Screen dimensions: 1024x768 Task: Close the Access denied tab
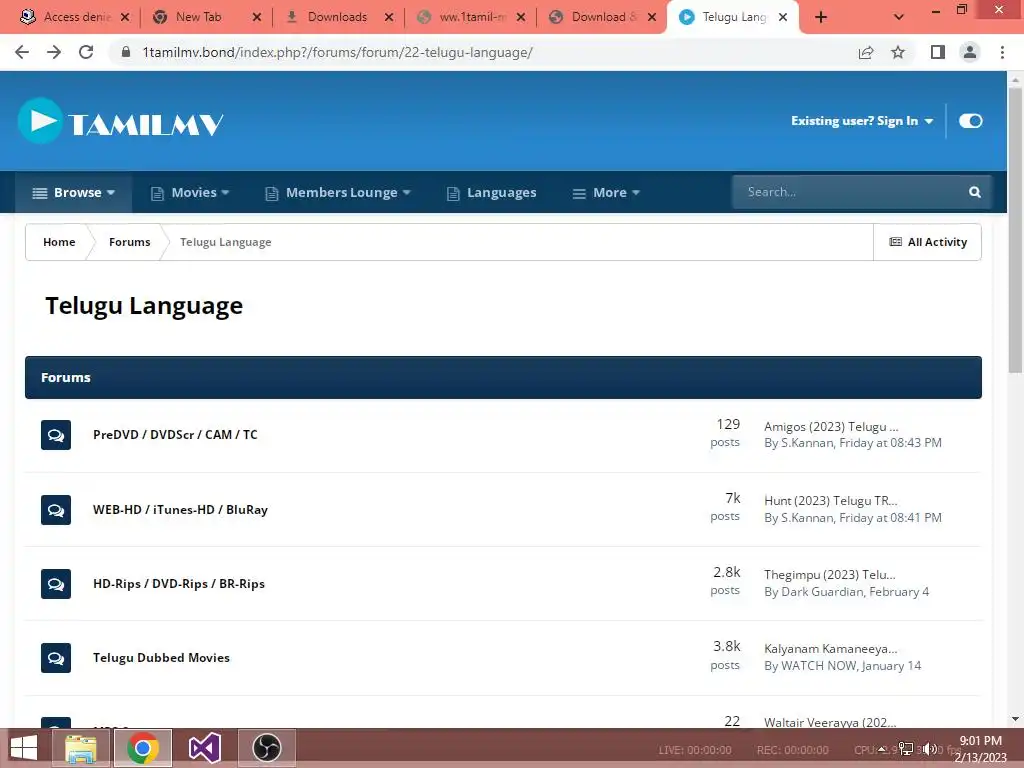(125, 17)
